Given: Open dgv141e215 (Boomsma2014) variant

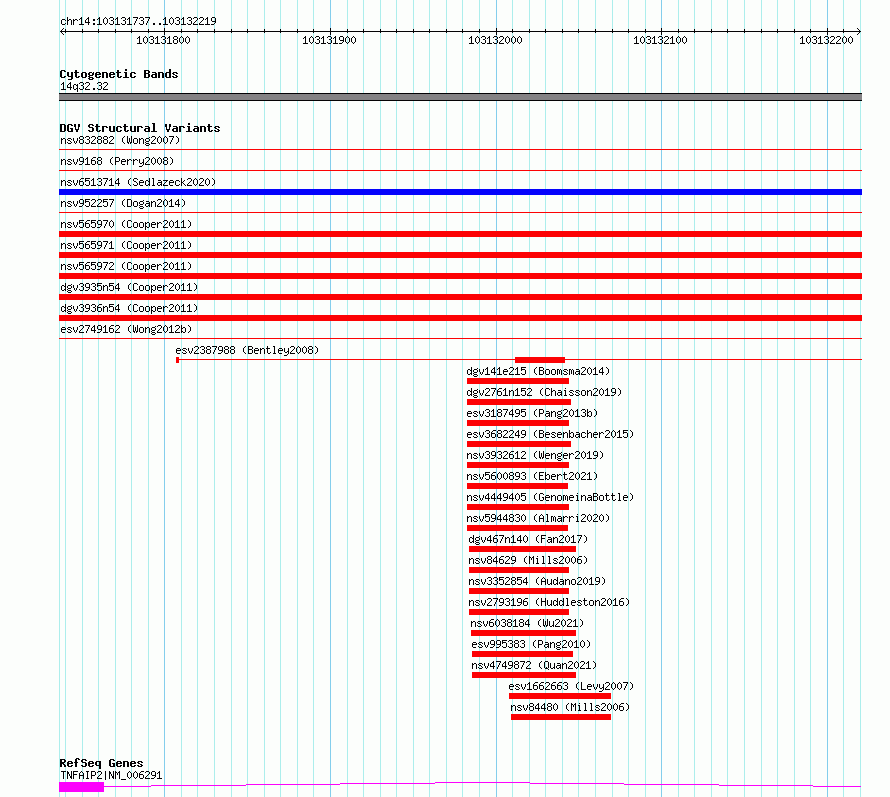Looking at the screenshot, I should [x=538, y=371].
